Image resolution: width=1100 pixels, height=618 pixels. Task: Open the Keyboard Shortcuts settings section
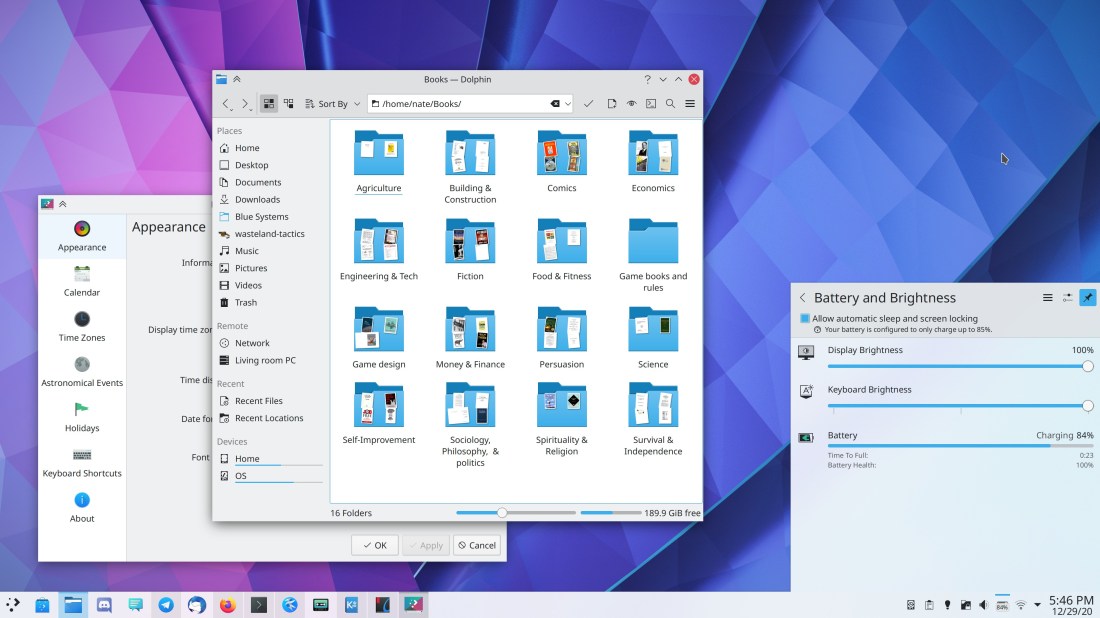82,462
